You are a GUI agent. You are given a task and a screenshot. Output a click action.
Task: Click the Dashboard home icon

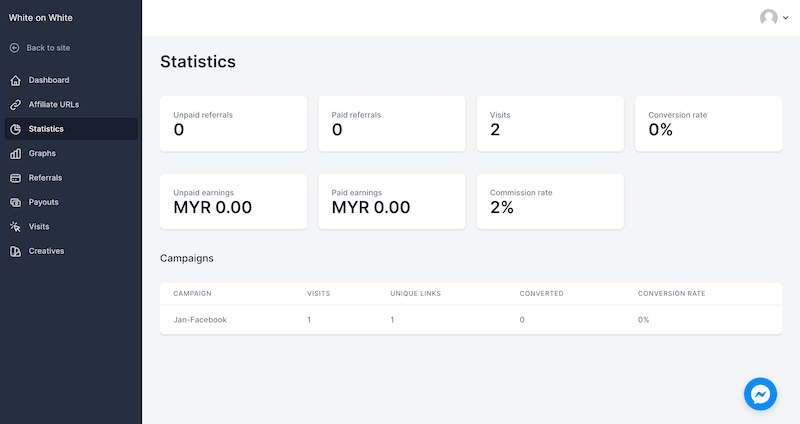pos(15,80)
